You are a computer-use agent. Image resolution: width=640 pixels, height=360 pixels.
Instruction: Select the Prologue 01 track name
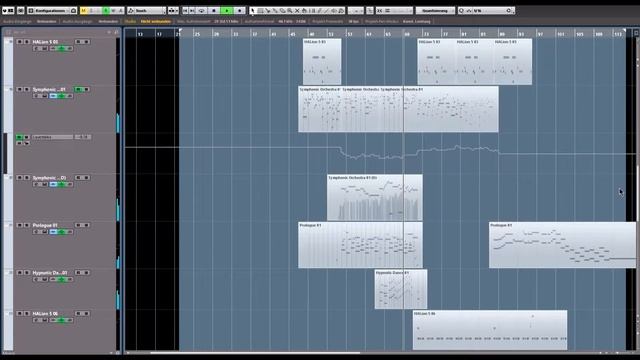tap(45, 225)
